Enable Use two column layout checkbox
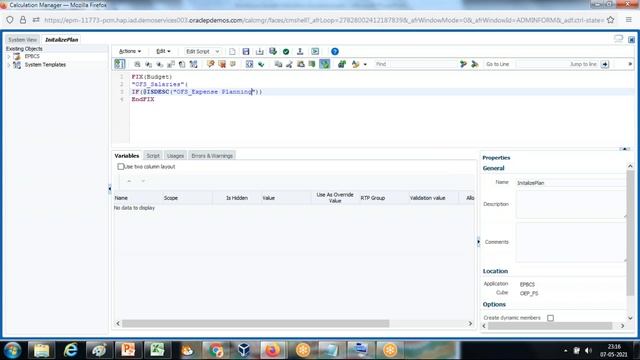 (x=120, y=167)
